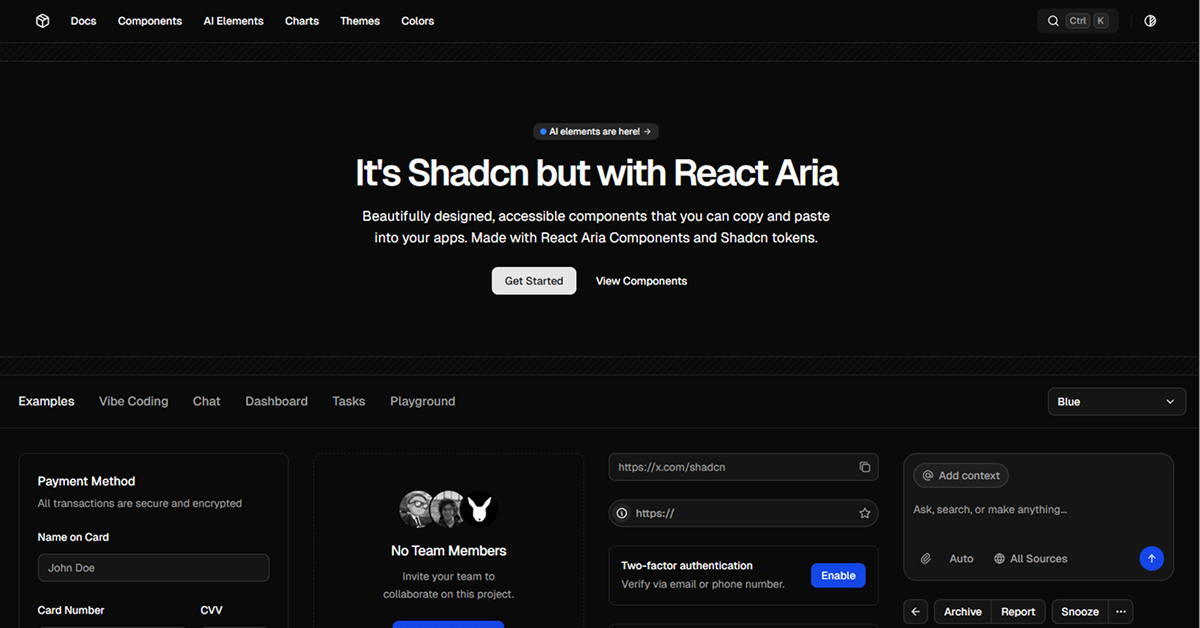Follow the View Components link
The width and height of the screenshot is (1200, 628).
point(641,281)
